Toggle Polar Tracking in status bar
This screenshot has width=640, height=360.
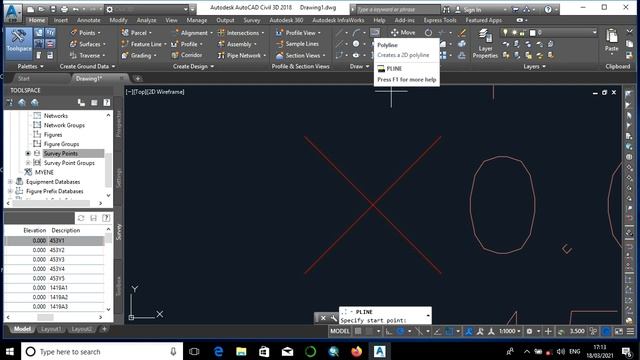(401, 331)
